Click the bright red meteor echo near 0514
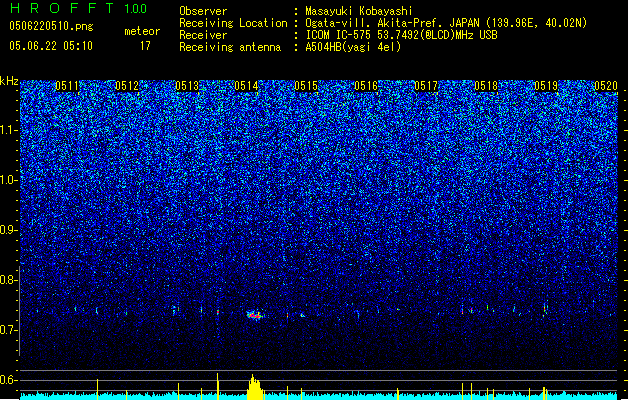The height and width of the screenshot is (400, 629). [255, 315]
